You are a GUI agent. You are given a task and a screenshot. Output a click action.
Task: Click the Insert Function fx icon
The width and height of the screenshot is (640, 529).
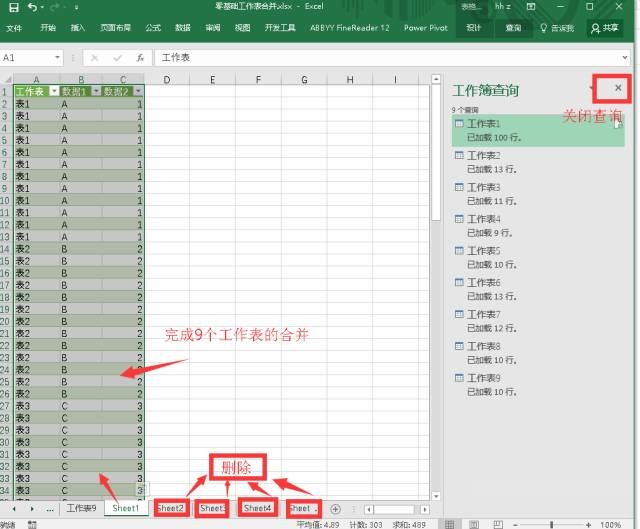[x=140, y=58]
